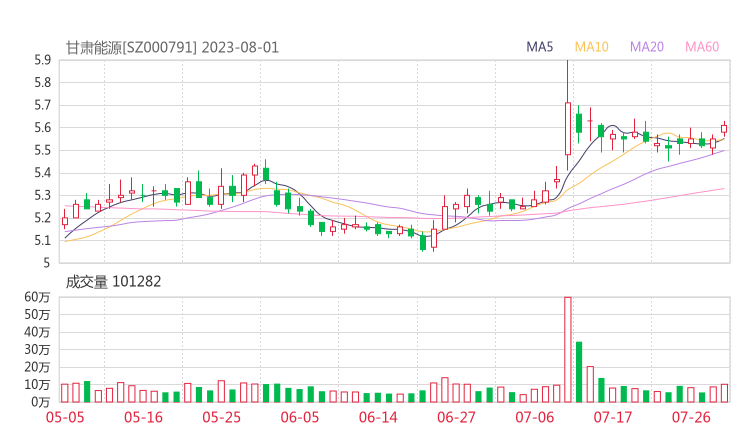The height and width of the screenshot is (440, 740).
Task: Click the 50万 volume axis label
Action: (x=37, y=314)
